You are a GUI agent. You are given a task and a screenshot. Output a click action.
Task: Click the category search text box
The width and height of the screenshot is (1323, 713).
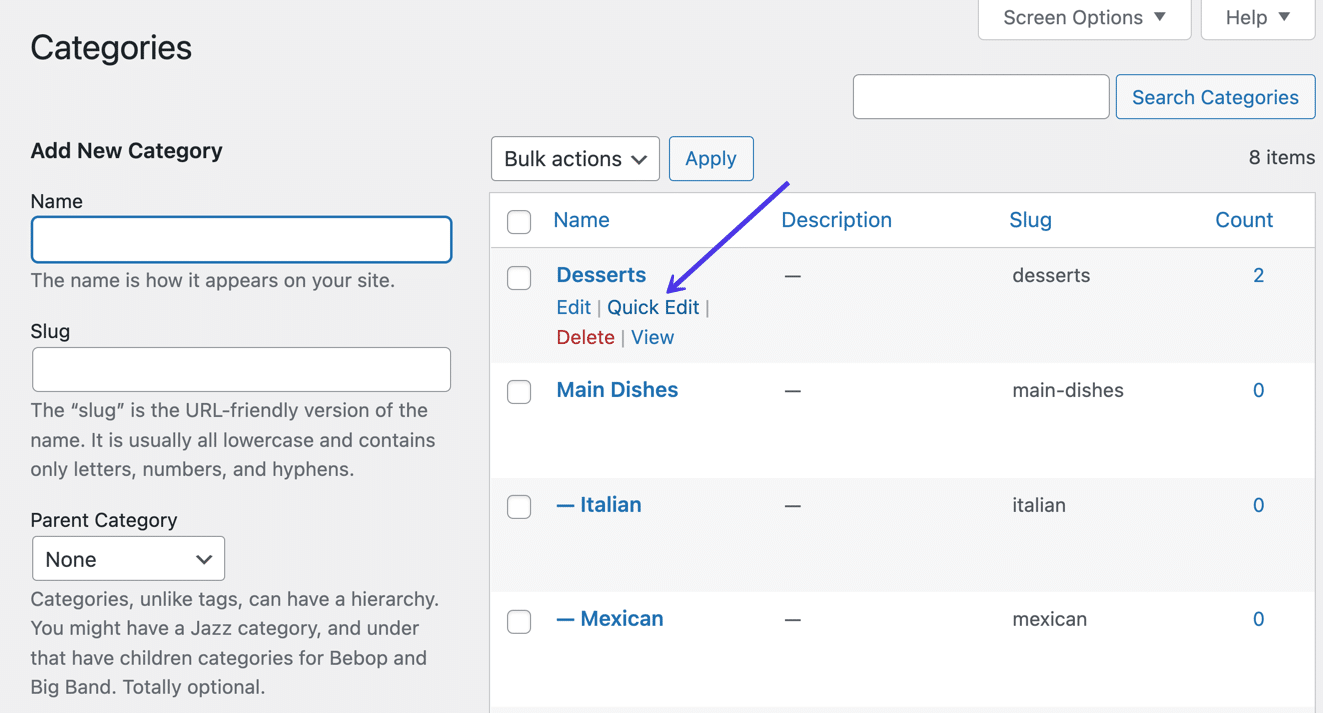click(980, 97)
